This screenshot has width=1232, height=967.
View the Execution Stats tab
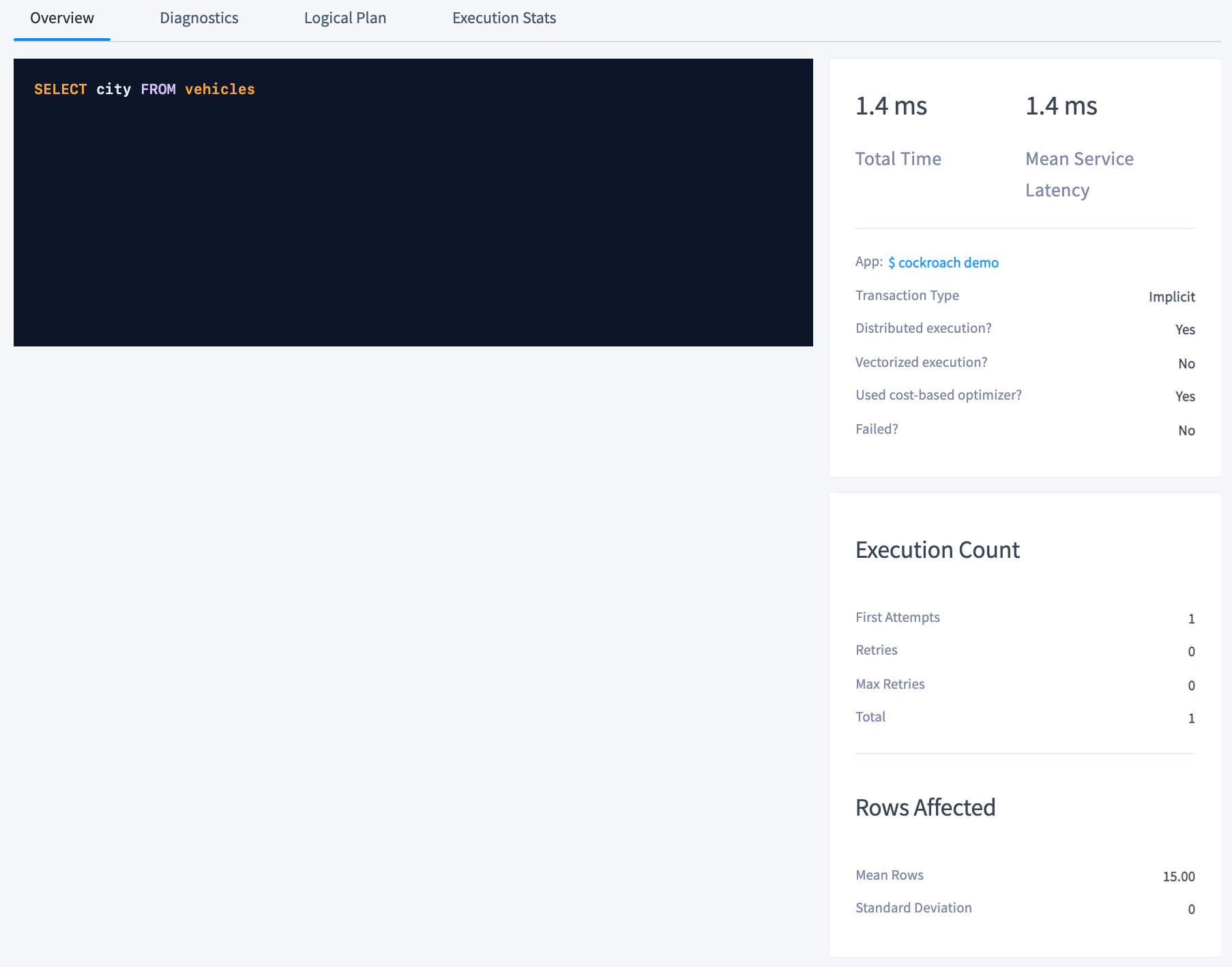coord(503,18)
